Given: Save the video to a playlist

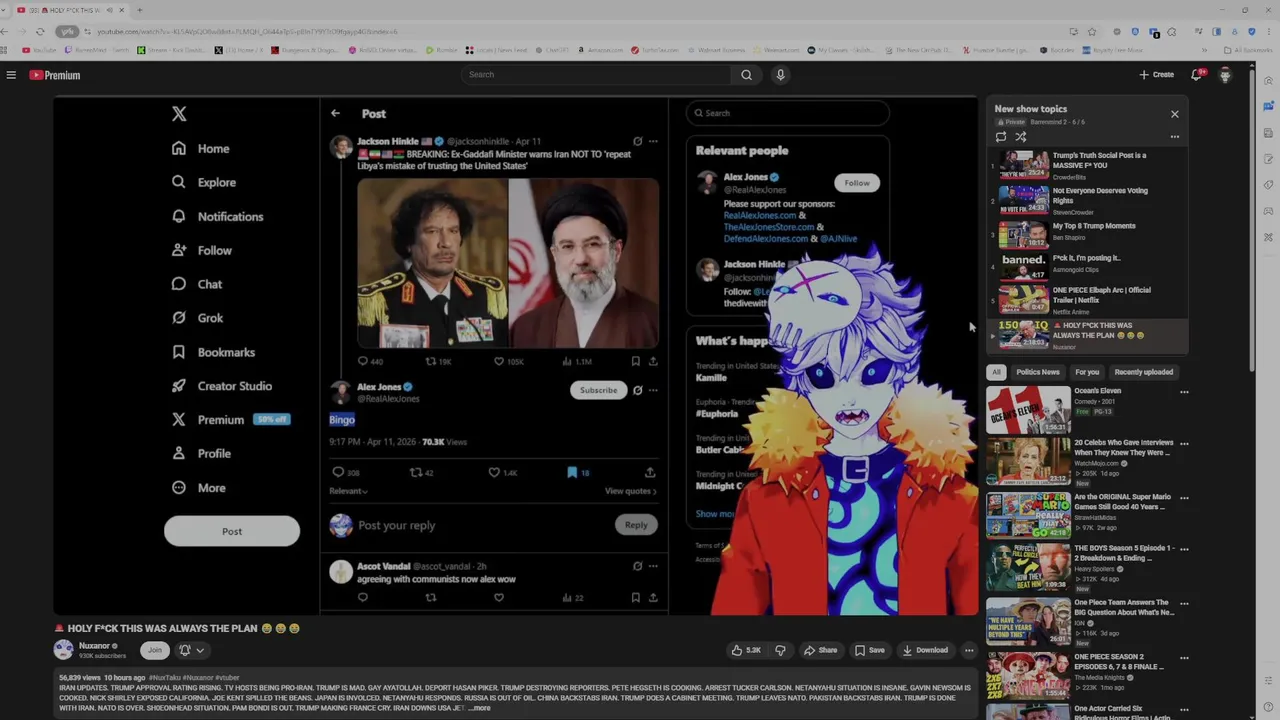Looking at the screenshot, I should click(x=869, y=650).
